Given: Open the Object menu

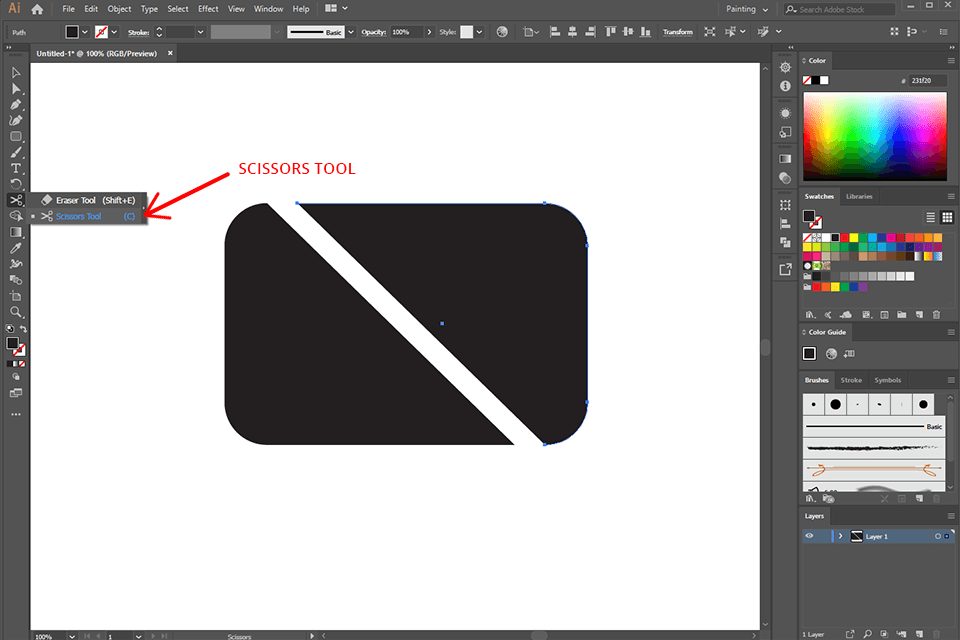Looking at the screenshot, I should pyautogui.click(x=118, y=8).
